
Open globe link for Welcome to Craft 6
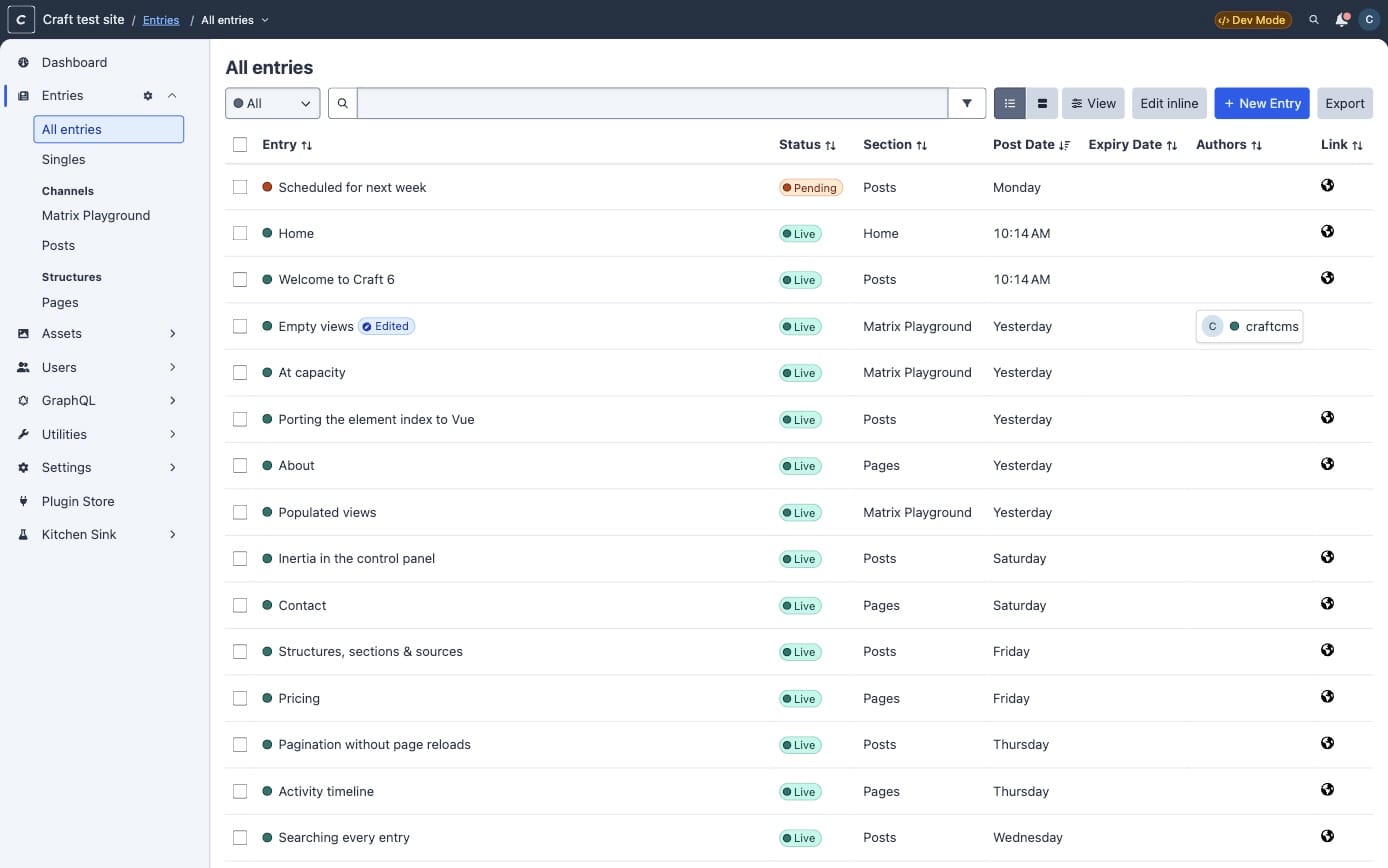click(x=1327, y=278)
